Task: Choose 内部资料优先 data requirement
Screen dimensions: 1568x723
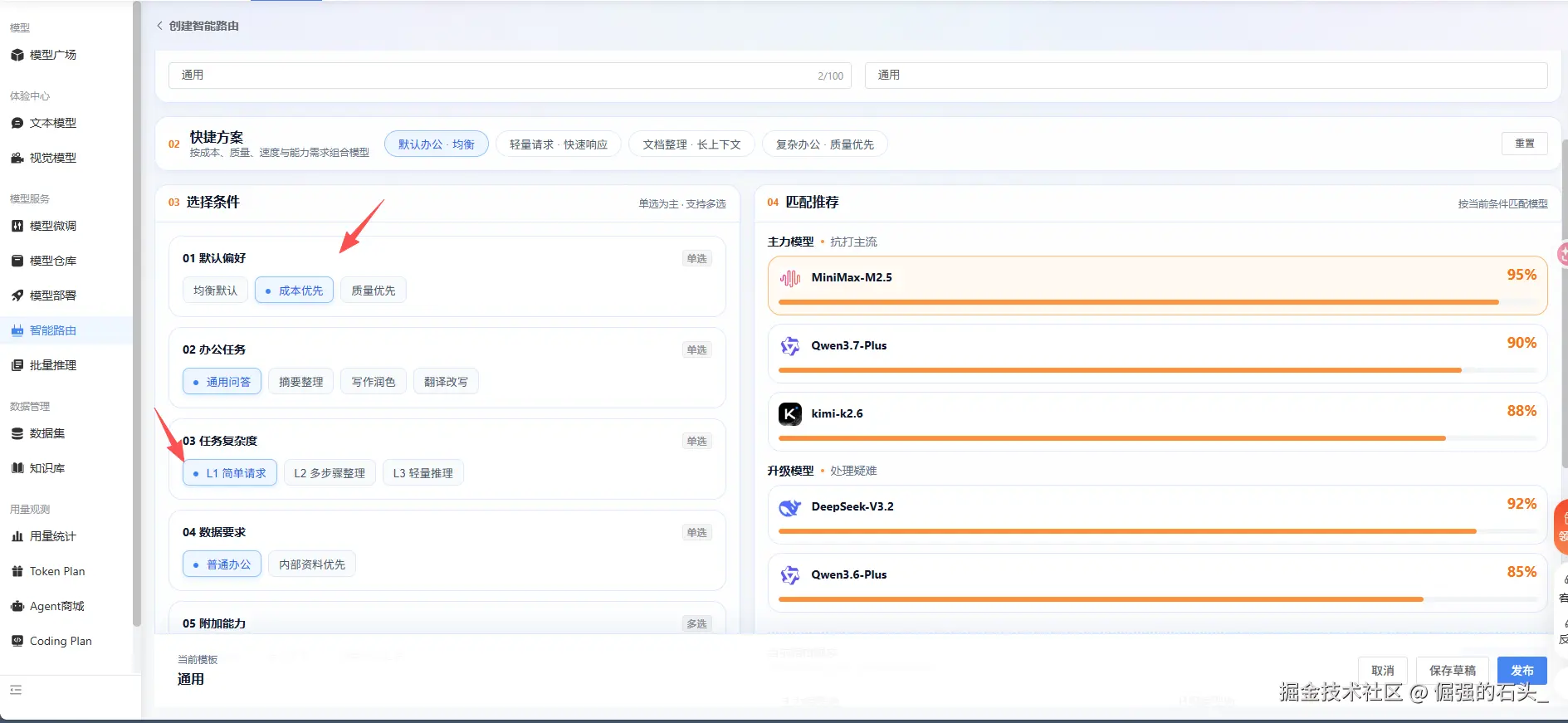Action: click(312, 564)
